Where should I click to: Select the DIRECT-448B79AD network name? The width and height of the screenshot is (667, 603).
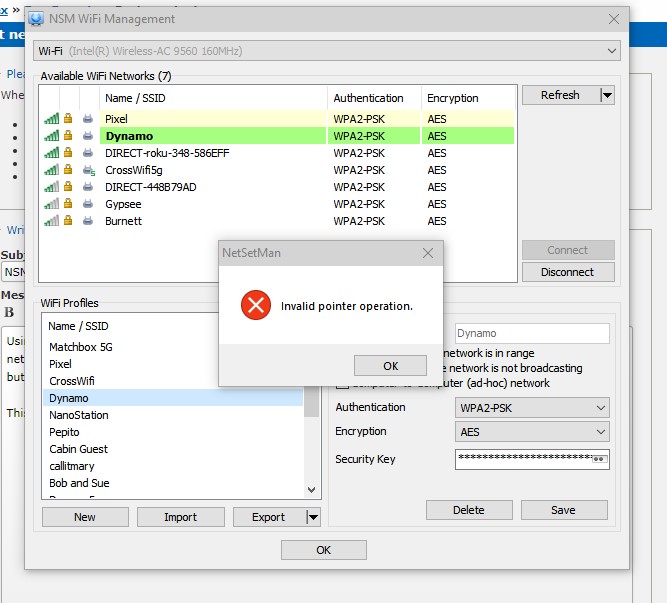coord(151,187)
